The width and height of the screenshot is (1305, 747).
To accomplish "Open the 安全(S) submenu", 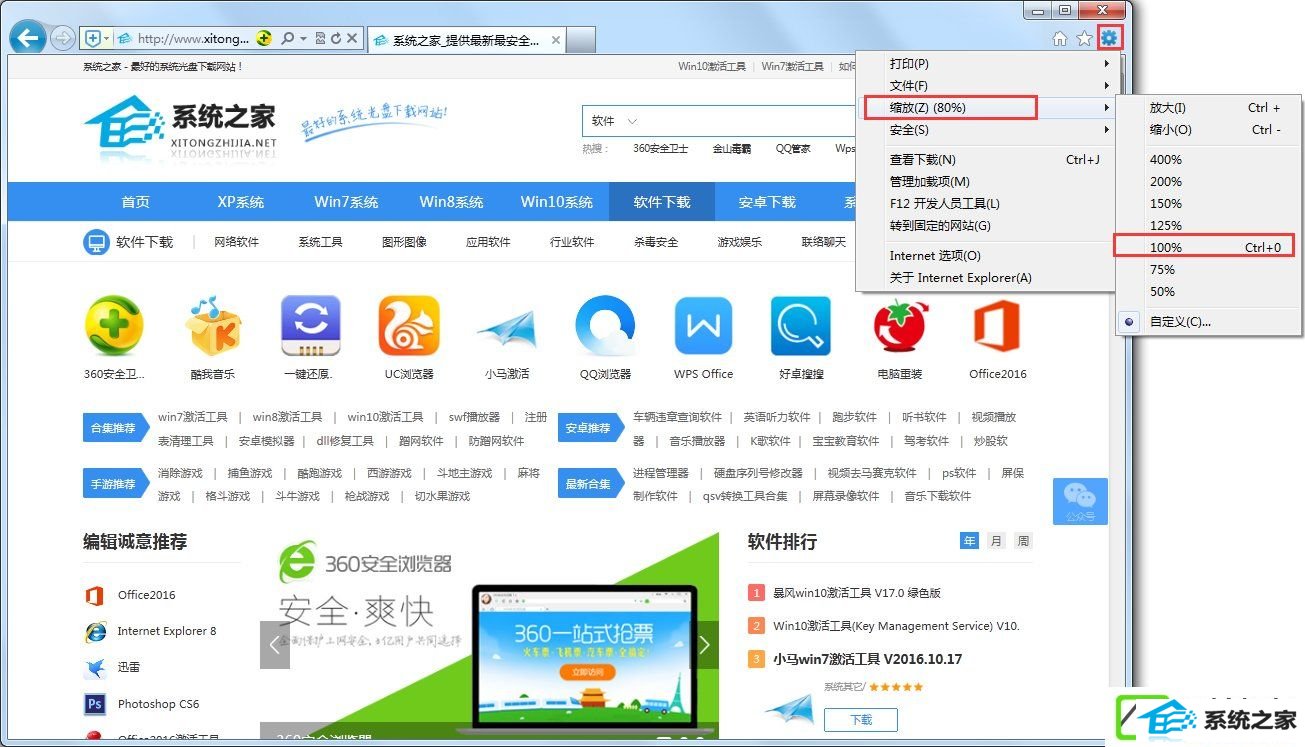I will tap(986, 130).
